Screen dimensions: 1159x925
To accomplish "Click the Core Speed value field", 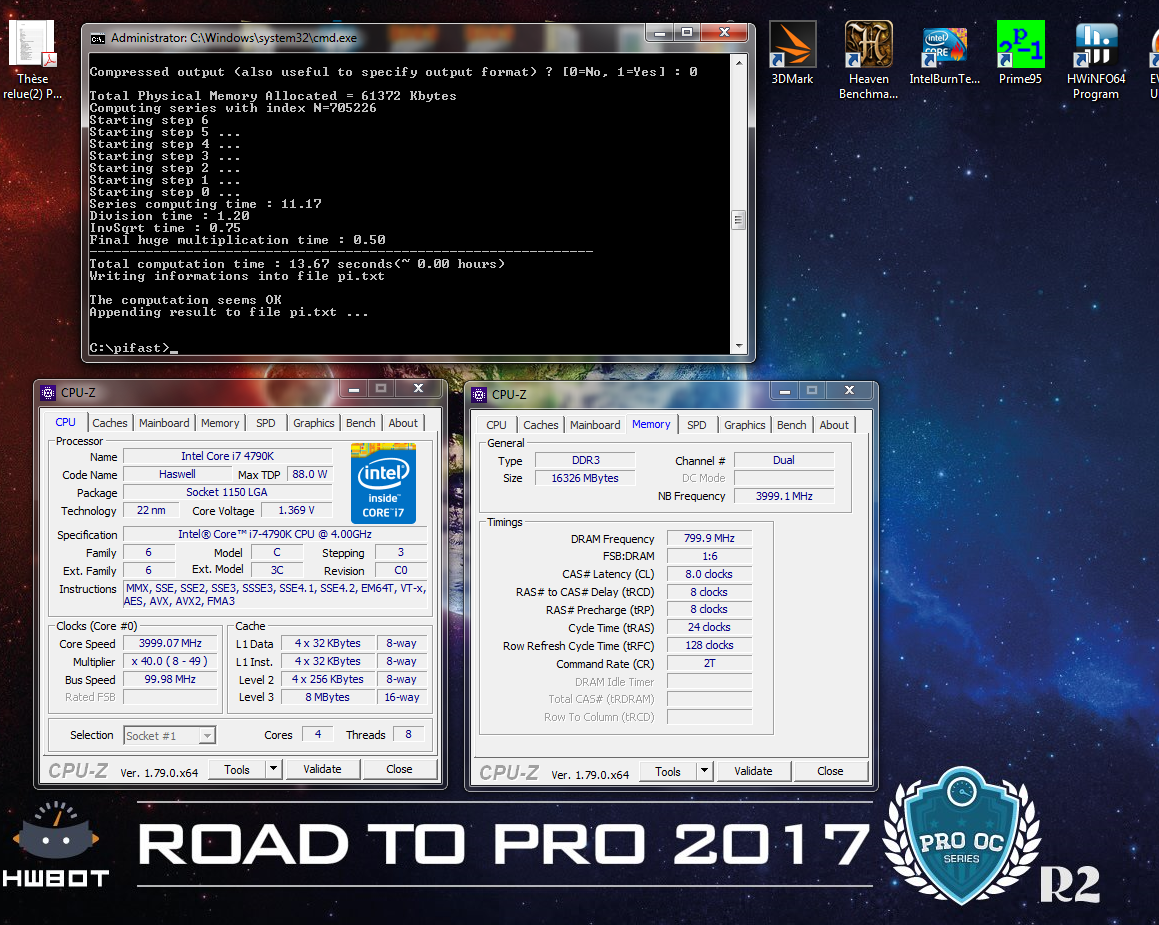I will coord(171,643).
